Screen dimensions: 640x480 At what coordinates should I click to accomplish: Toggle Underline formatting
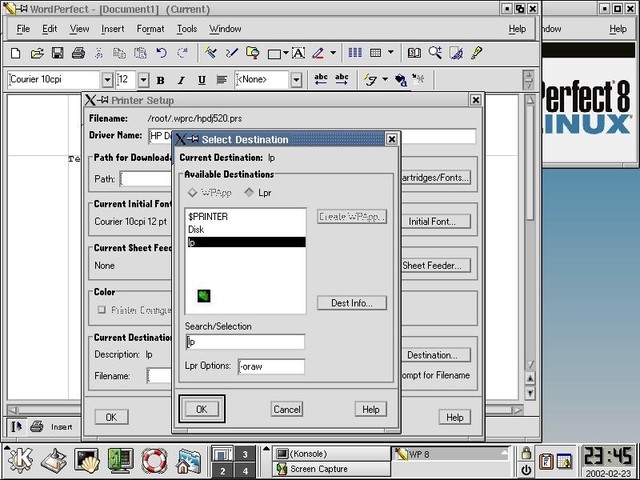coord(202,80)
